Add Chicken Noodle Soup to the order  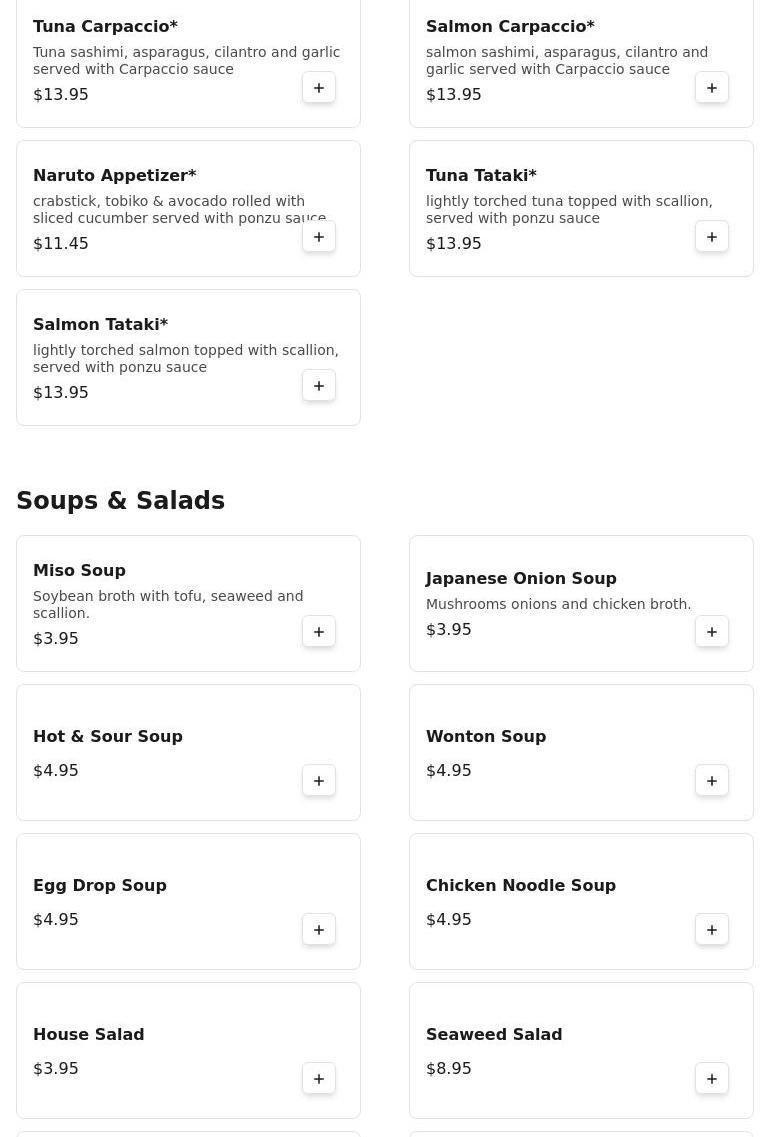click(x=712, y=930)
